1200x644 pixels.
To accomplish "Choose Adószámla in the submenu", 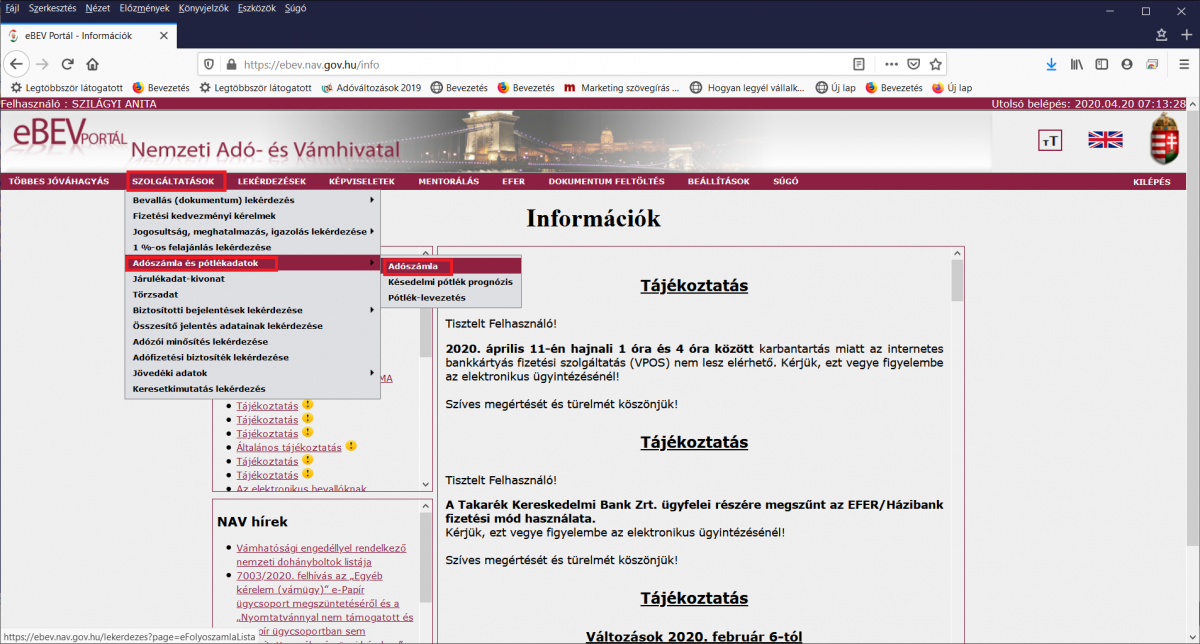I will click(x=451, y=266).
